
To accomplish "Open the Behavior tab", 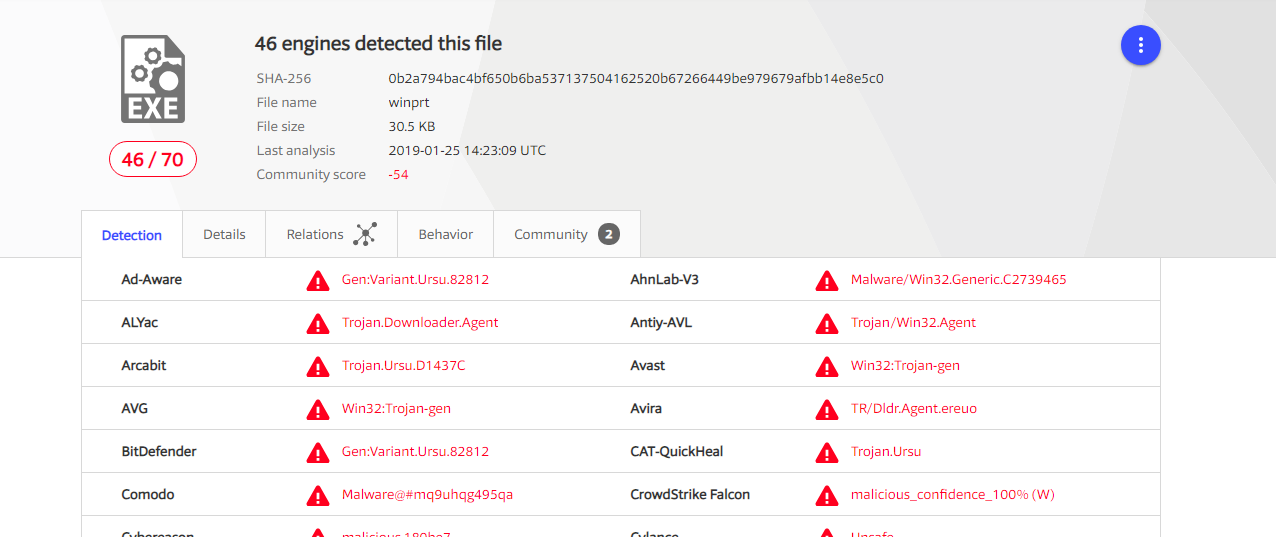I will [446, 234].
